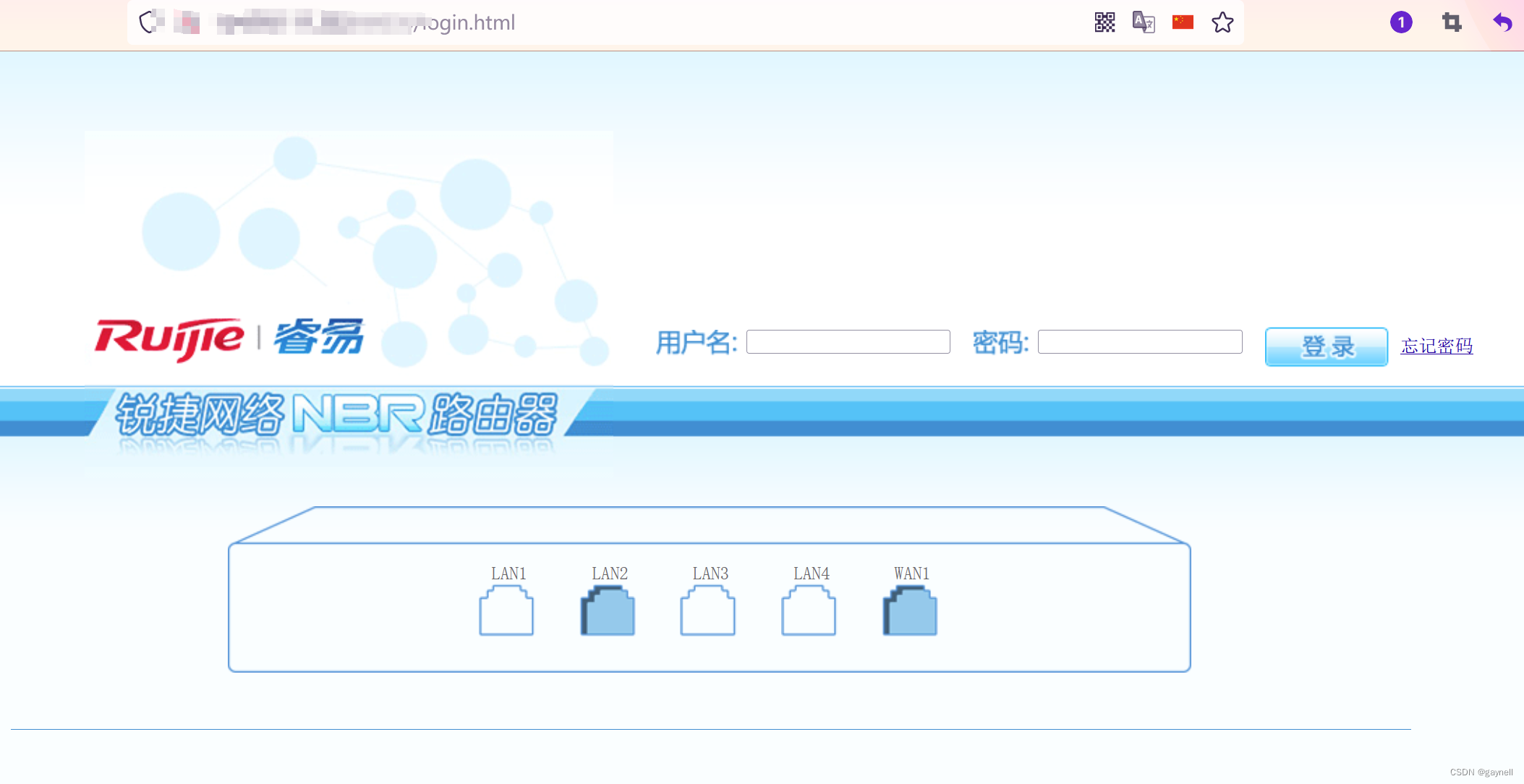Image resolution: width=1524 pixels, height=784 pixels.
Task: Click the China flag icon
Action: click(x=1183, y=22)
